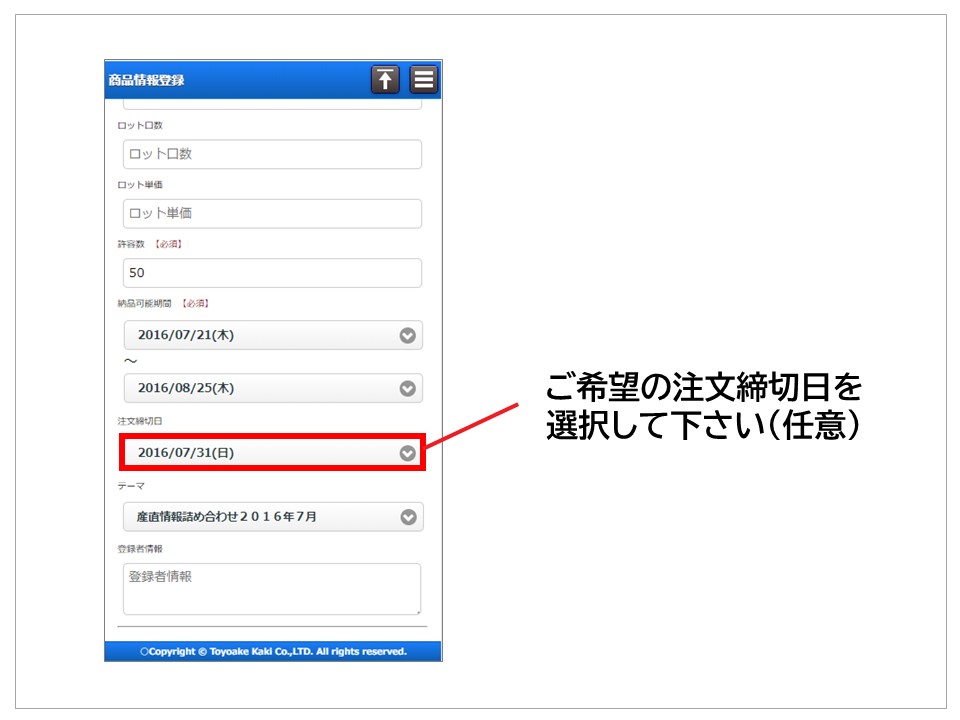The height and width of the screenshot is (720, 960).
Task: Click the 商品情報登録 header title
Action: point(147,80)
